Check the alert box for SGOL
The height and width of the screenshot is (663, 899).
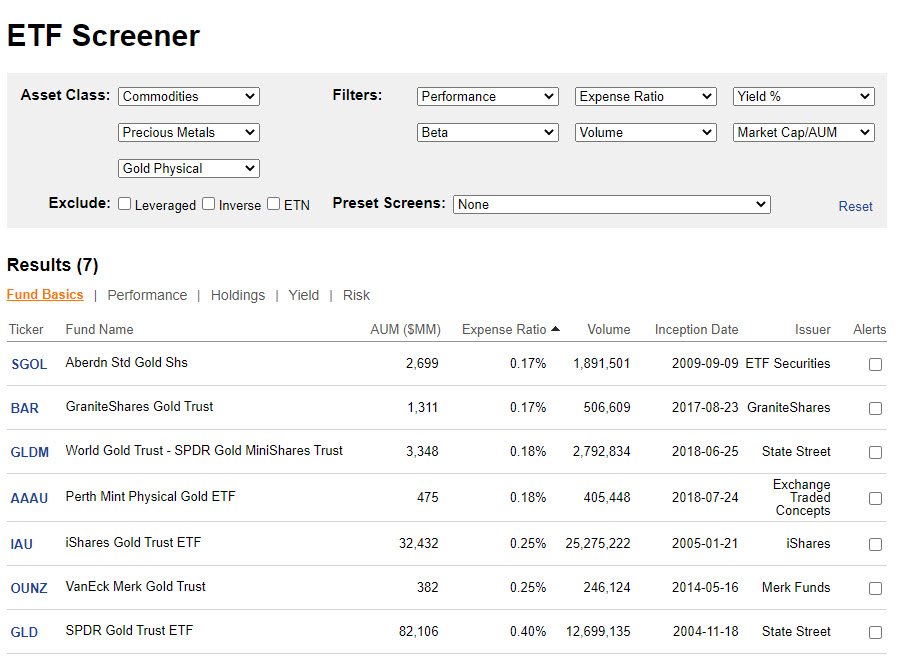pos(875,365)
